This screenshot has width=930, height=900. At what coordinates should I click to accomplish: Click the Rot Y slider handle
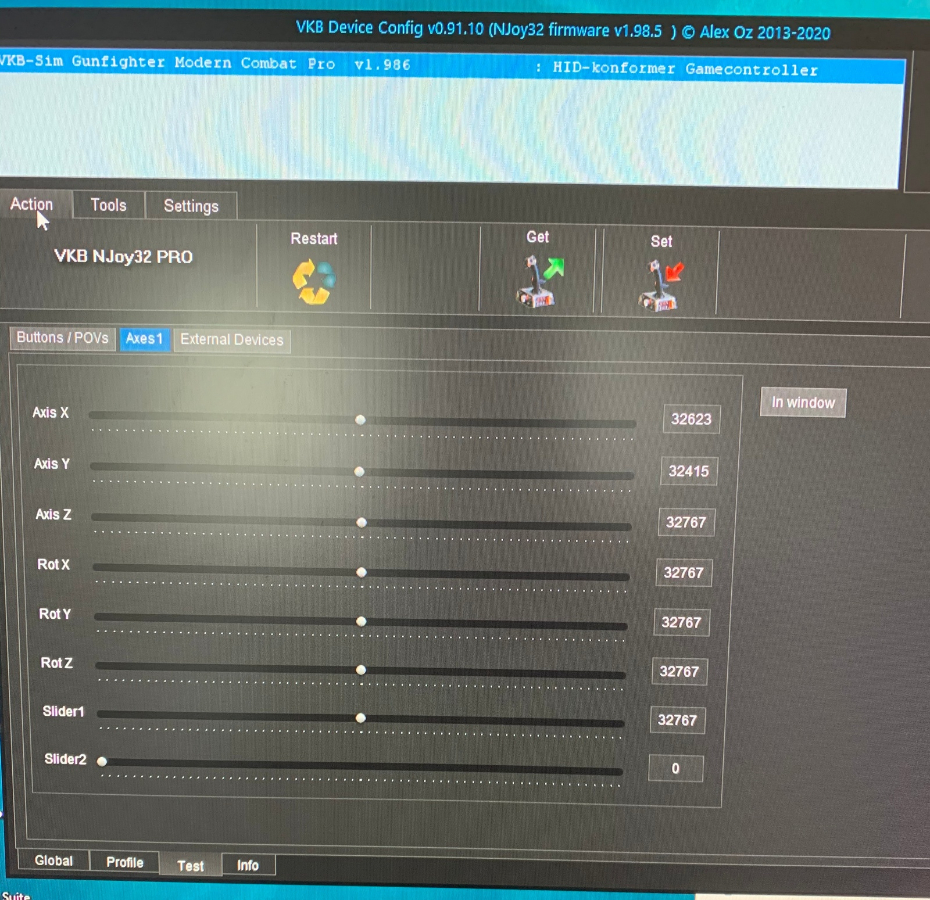(x=361, y=622)
